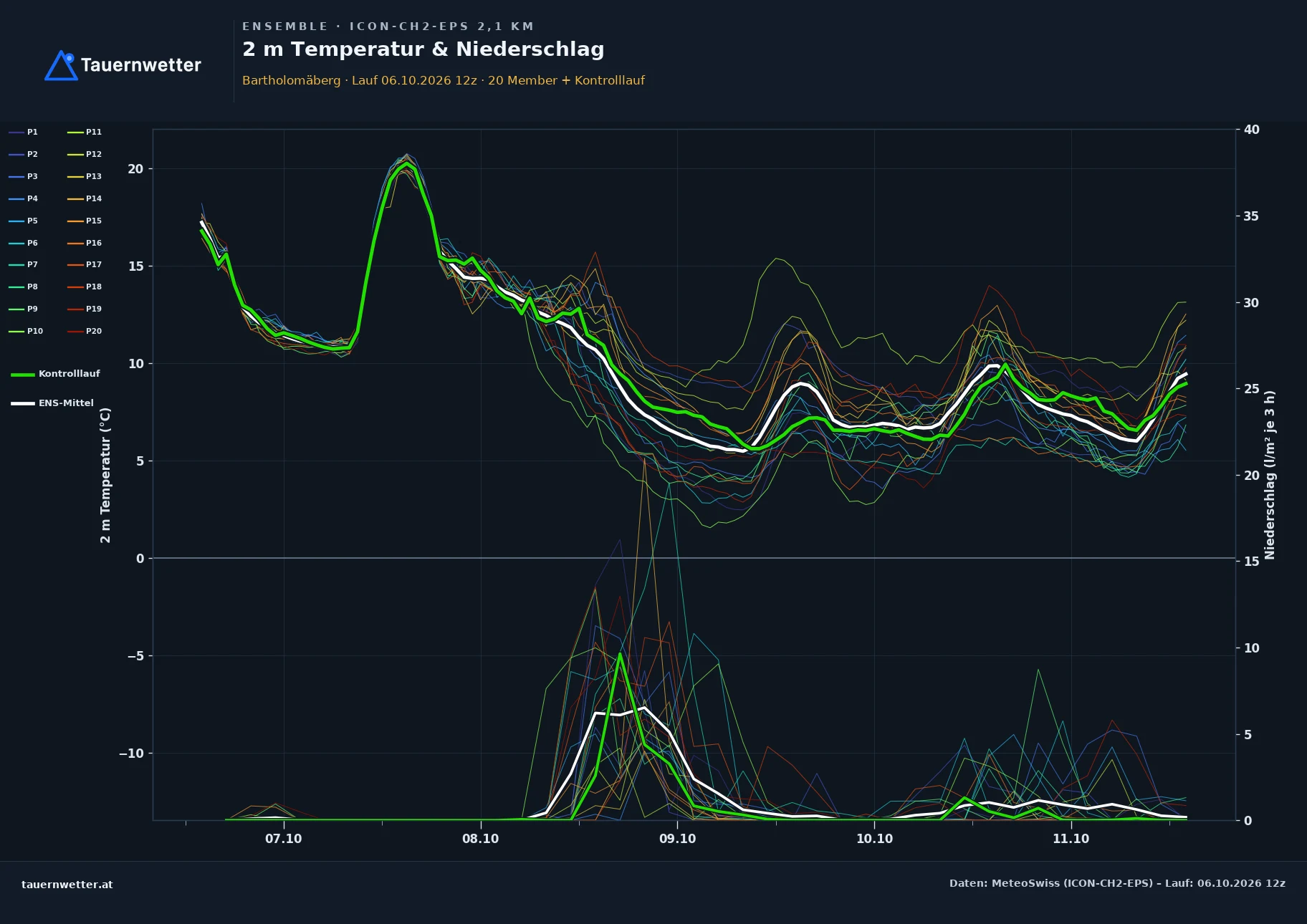The image size is (1307, 924).
Task: Click the Tauernwetter brand name
Action: point(140,65)
